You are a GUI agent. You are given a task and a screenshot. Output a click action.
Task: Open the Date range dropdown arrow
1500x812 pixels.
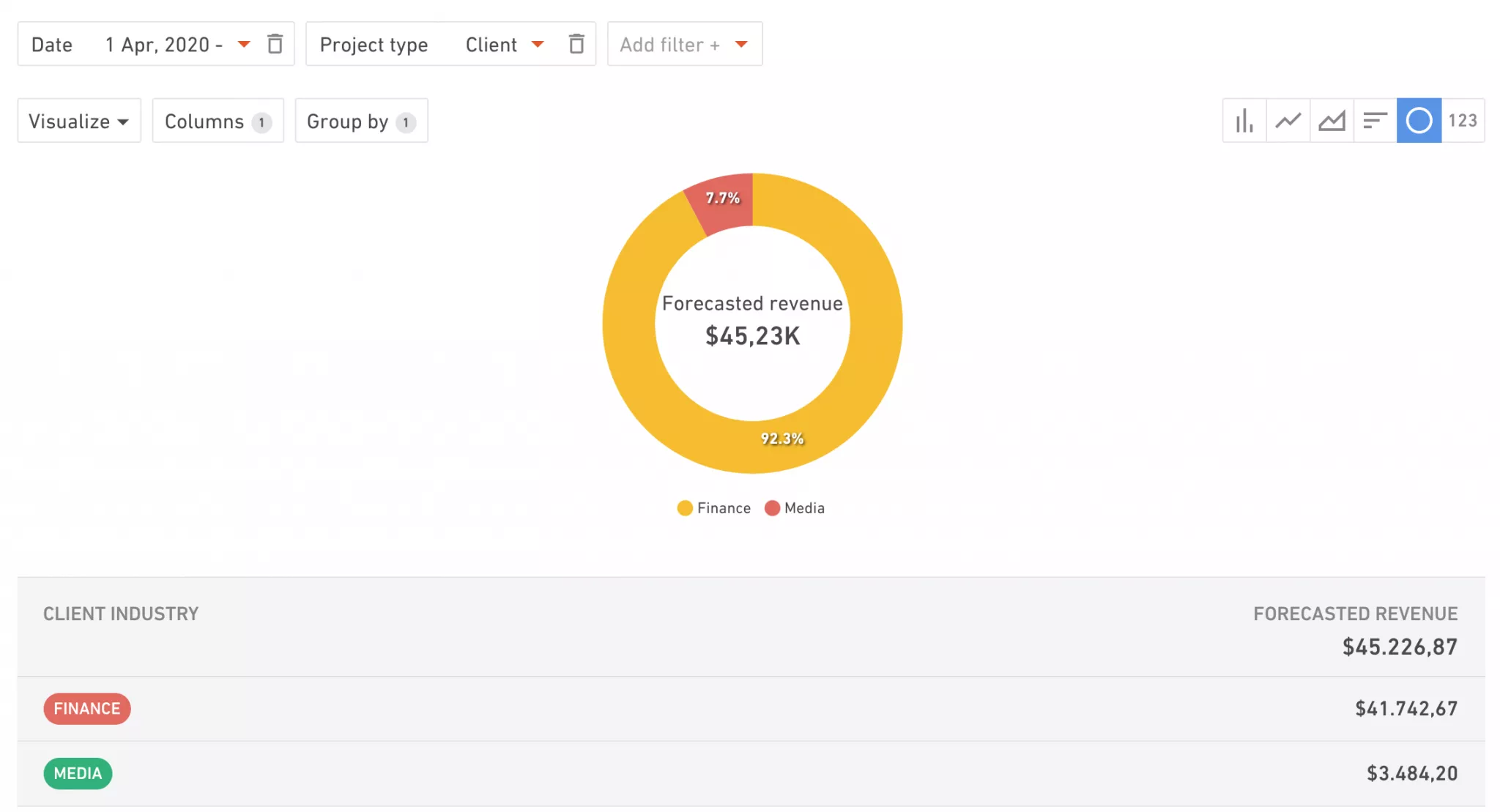coord(244,45)
